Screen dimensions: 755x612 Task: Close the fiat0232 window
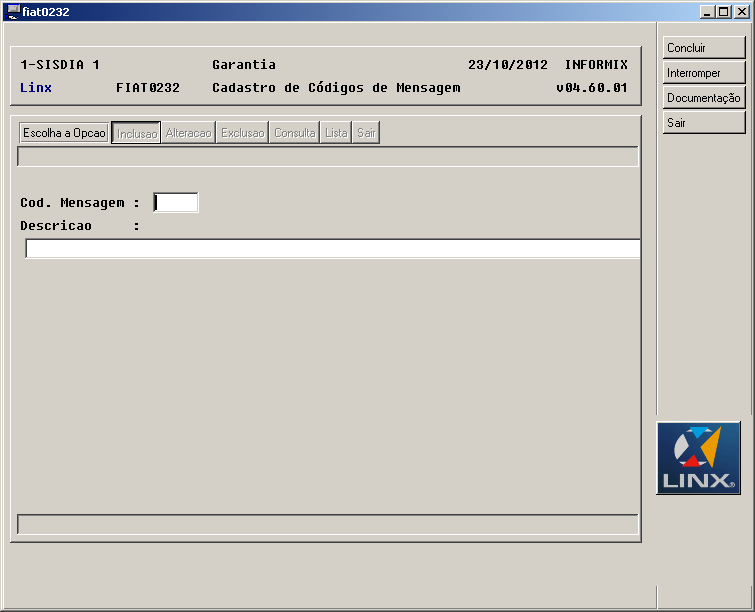[742, 12]
